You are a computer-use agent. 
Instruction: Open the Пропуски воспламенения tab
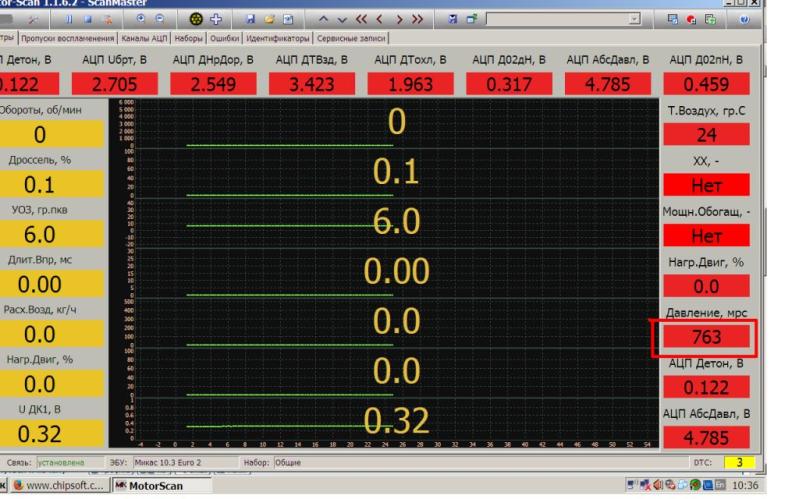[62, 38]
